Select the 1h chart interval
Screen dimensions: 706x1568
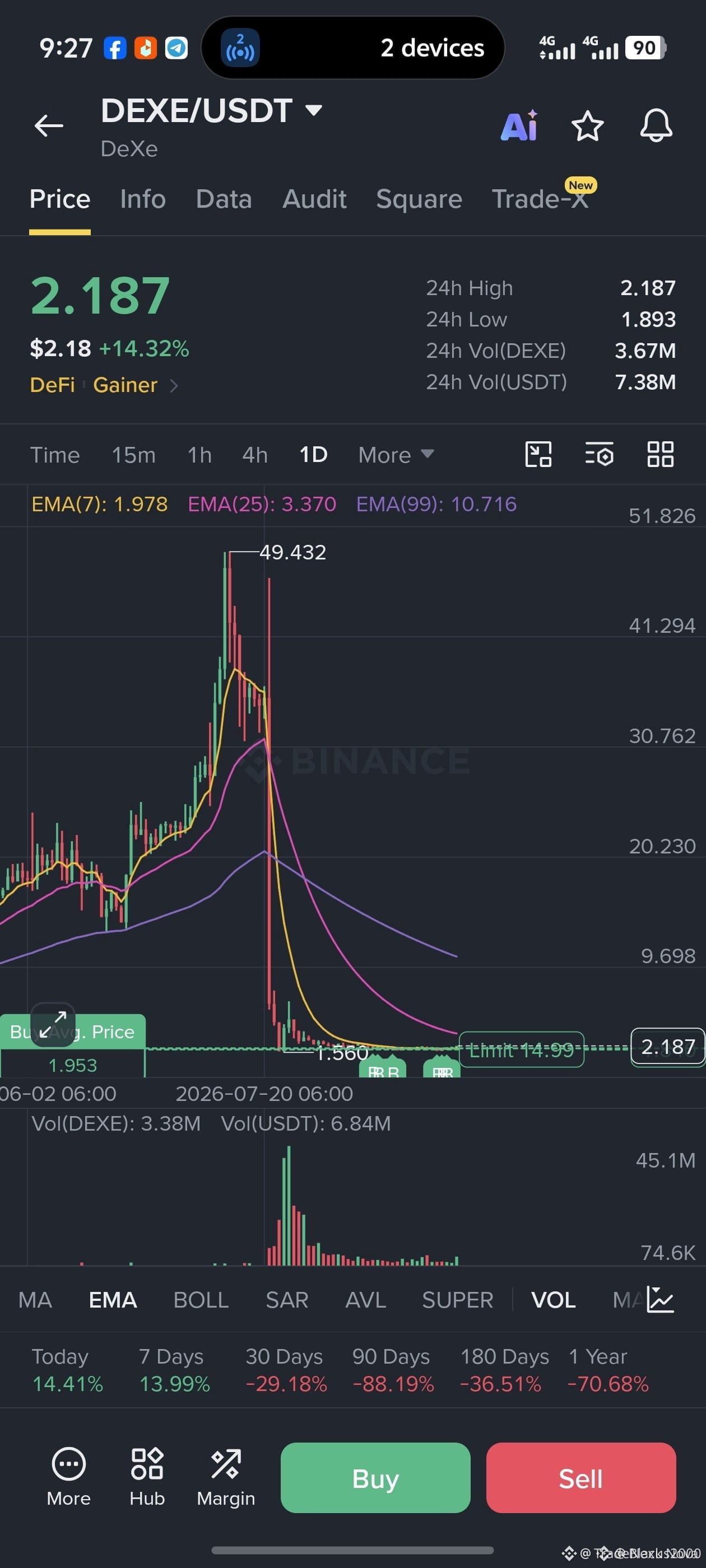(199, 455)
